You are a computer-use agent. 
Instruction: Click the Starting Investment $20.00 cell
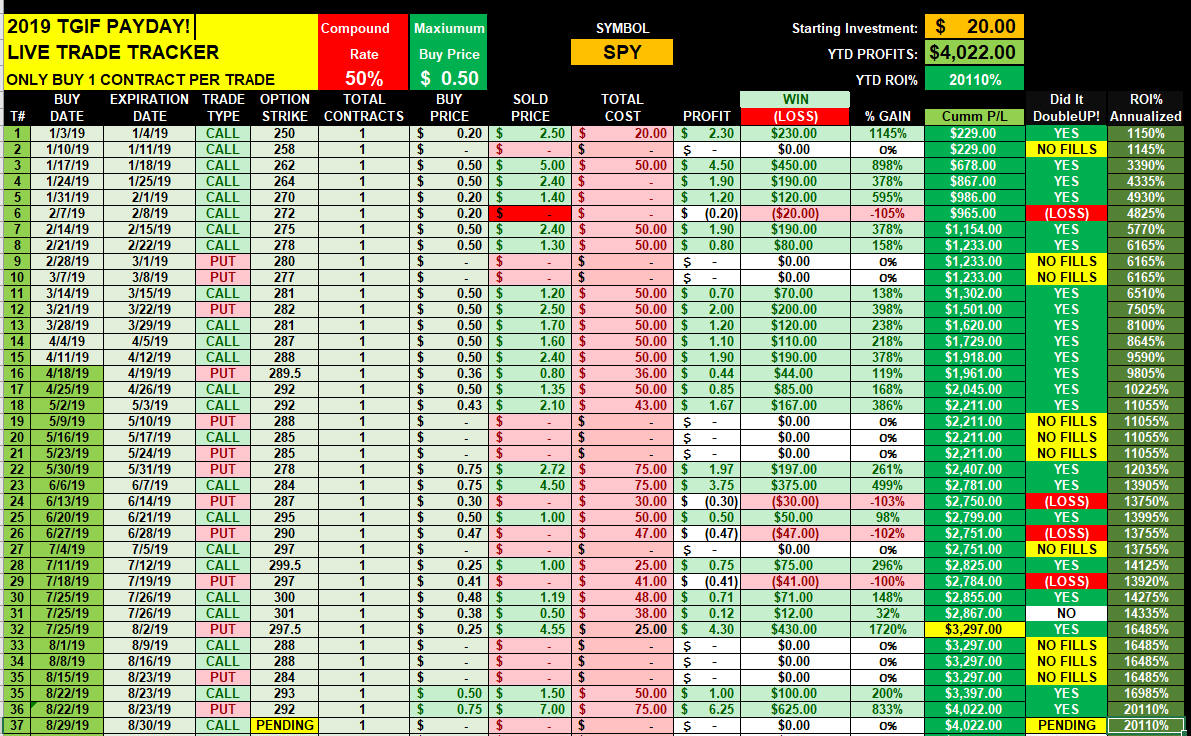(974, 27)
